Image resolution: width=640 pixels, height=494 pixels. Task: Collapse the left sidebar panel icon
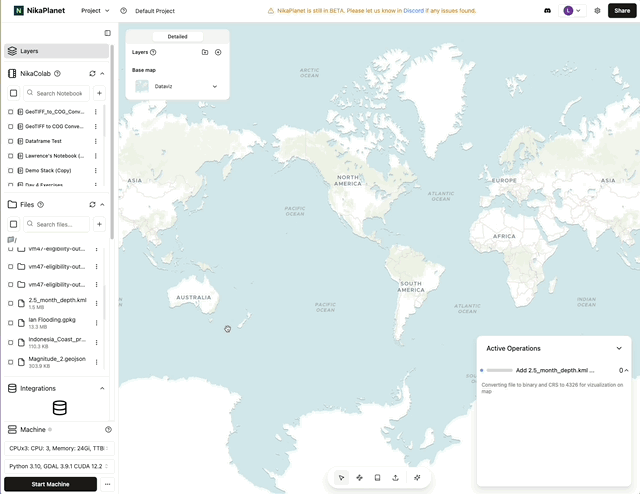tap(107, 33)
